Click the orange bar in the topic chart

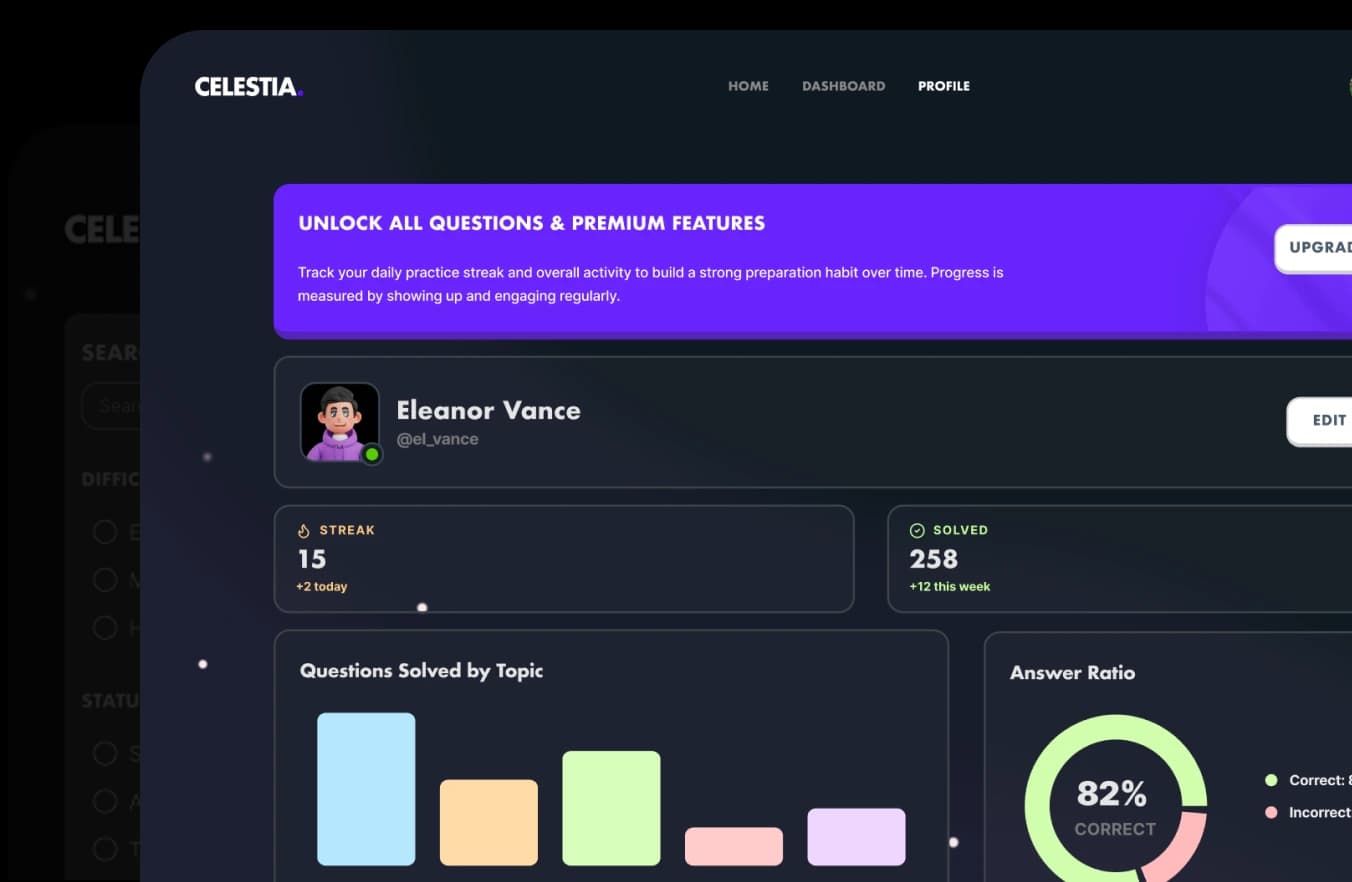pos(488,822)
